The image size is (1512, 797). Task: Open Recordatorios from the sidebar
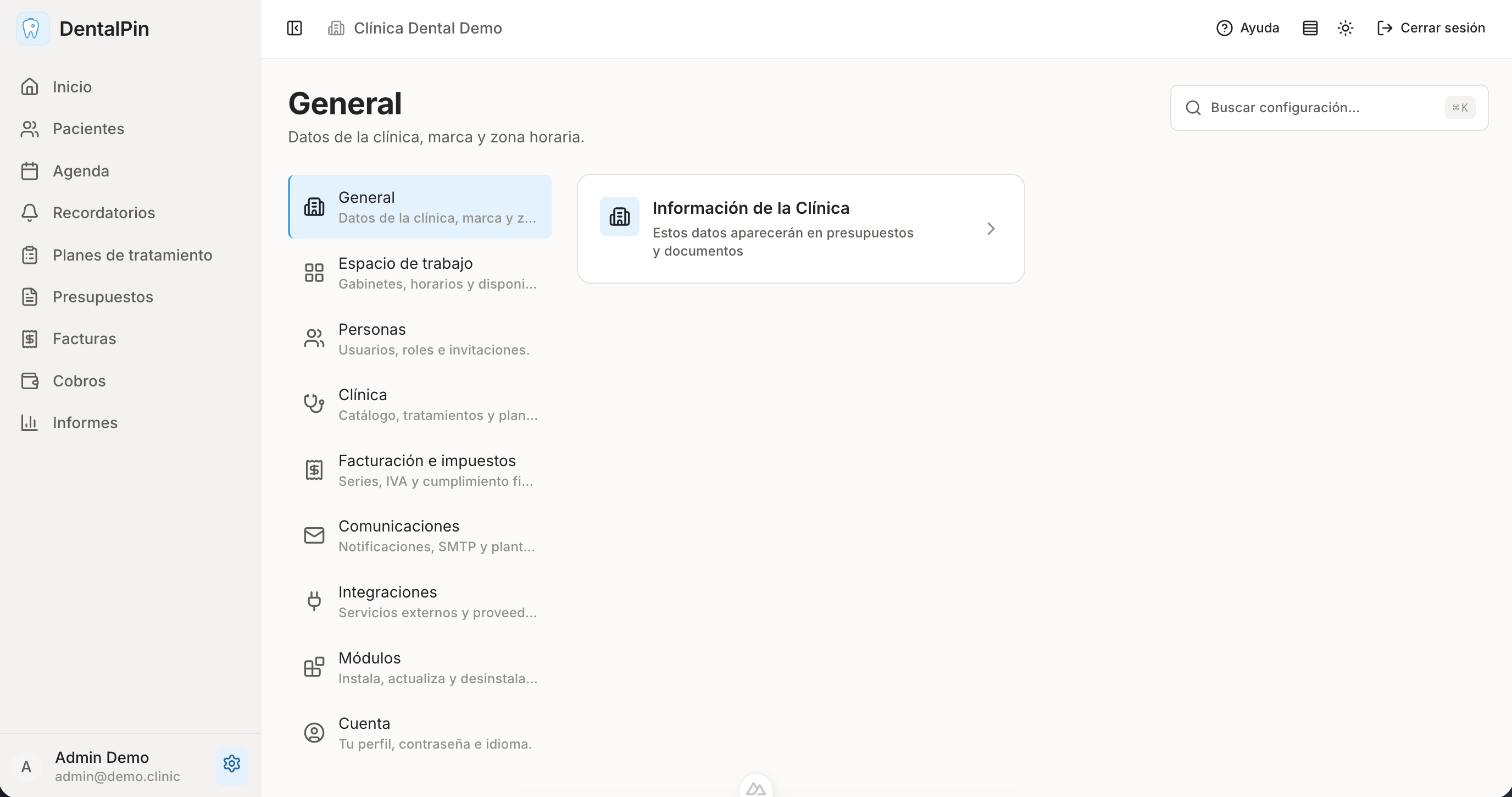(130, 213)
